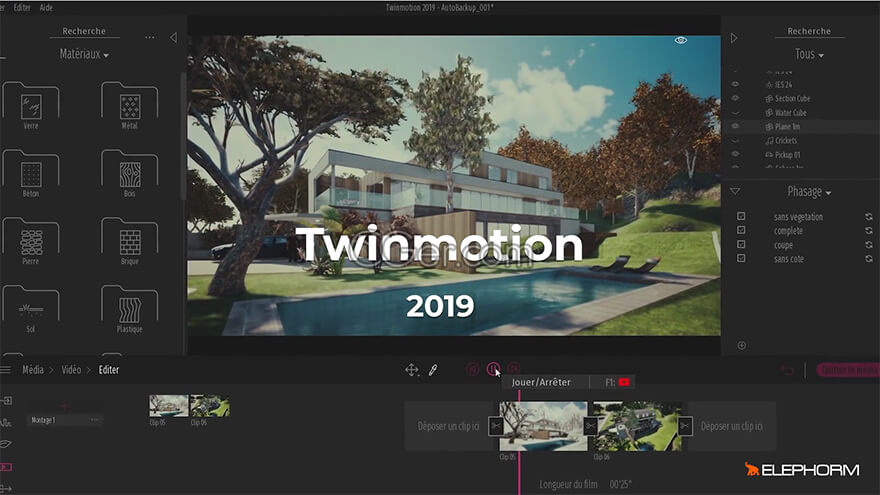The width and height of the screenshot is (880, 495).
Task: Show the hidden Crickets sound
Action: click(x=735, y=141)
